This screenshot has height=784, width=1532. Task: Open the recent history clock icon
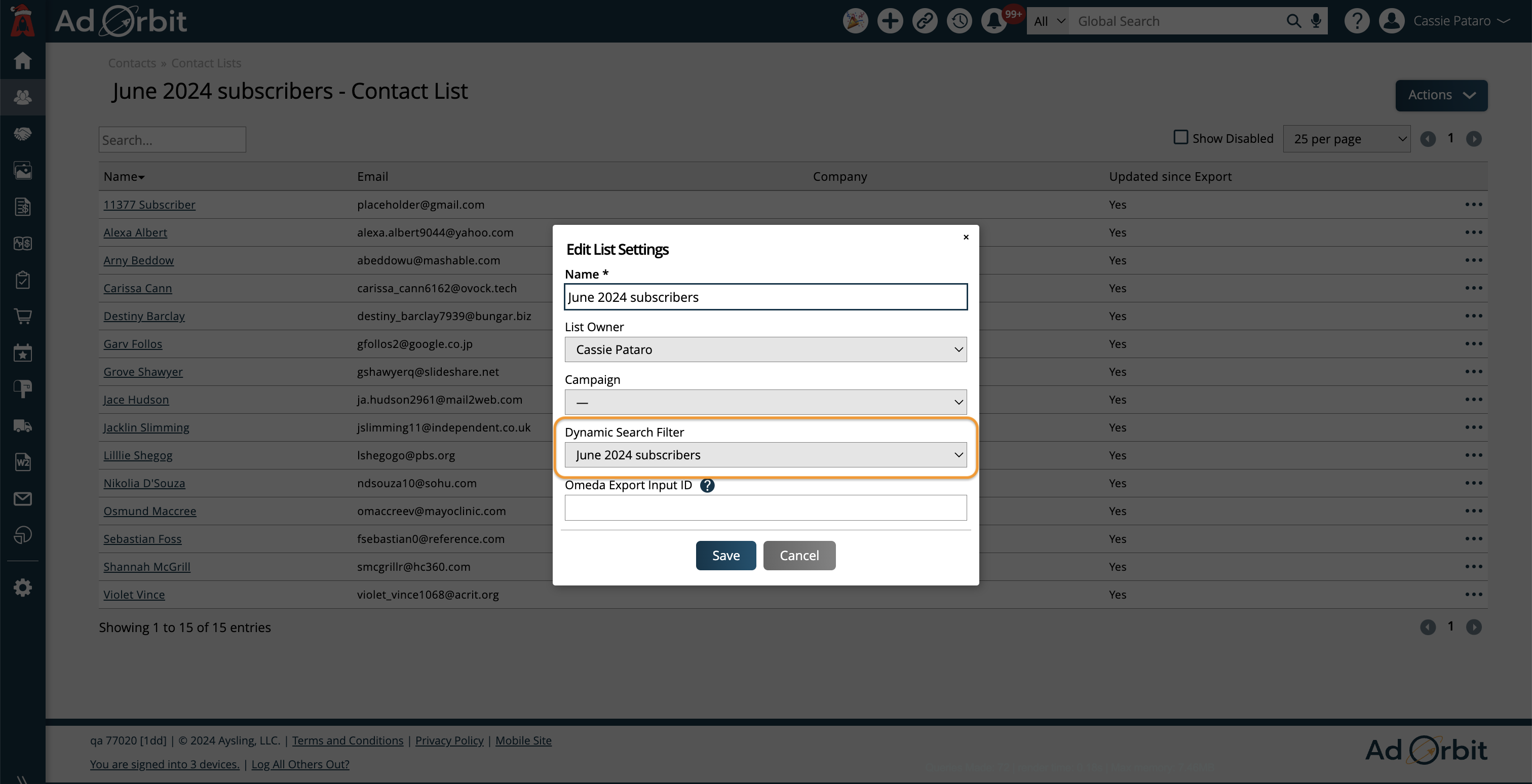click(959, 21)
